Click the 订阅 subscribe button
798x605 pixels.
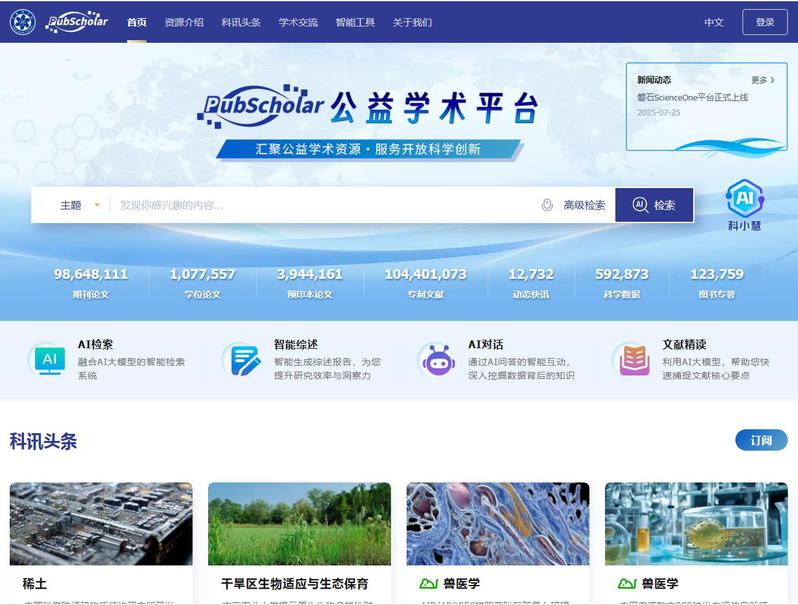point(761,440)
